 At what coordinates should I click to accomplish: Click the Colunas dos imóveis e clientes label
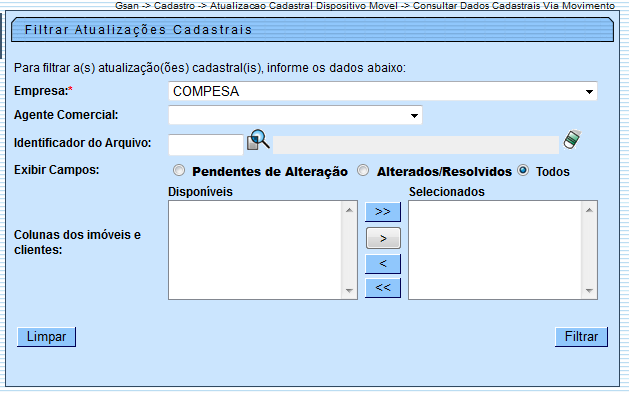77,242
